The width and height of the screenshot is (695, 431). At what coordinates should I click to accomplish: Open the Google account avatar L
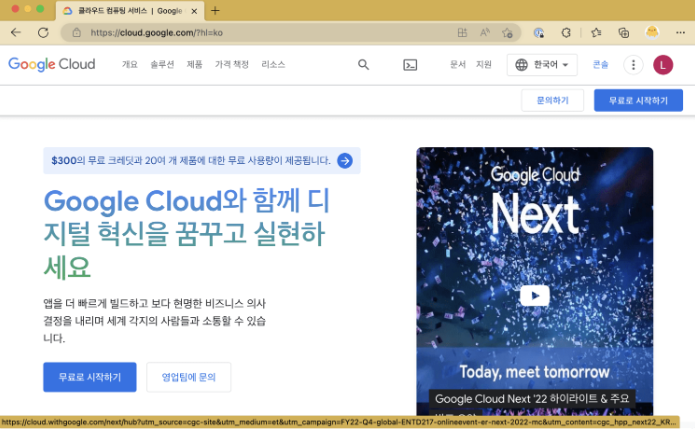(663, 65)
